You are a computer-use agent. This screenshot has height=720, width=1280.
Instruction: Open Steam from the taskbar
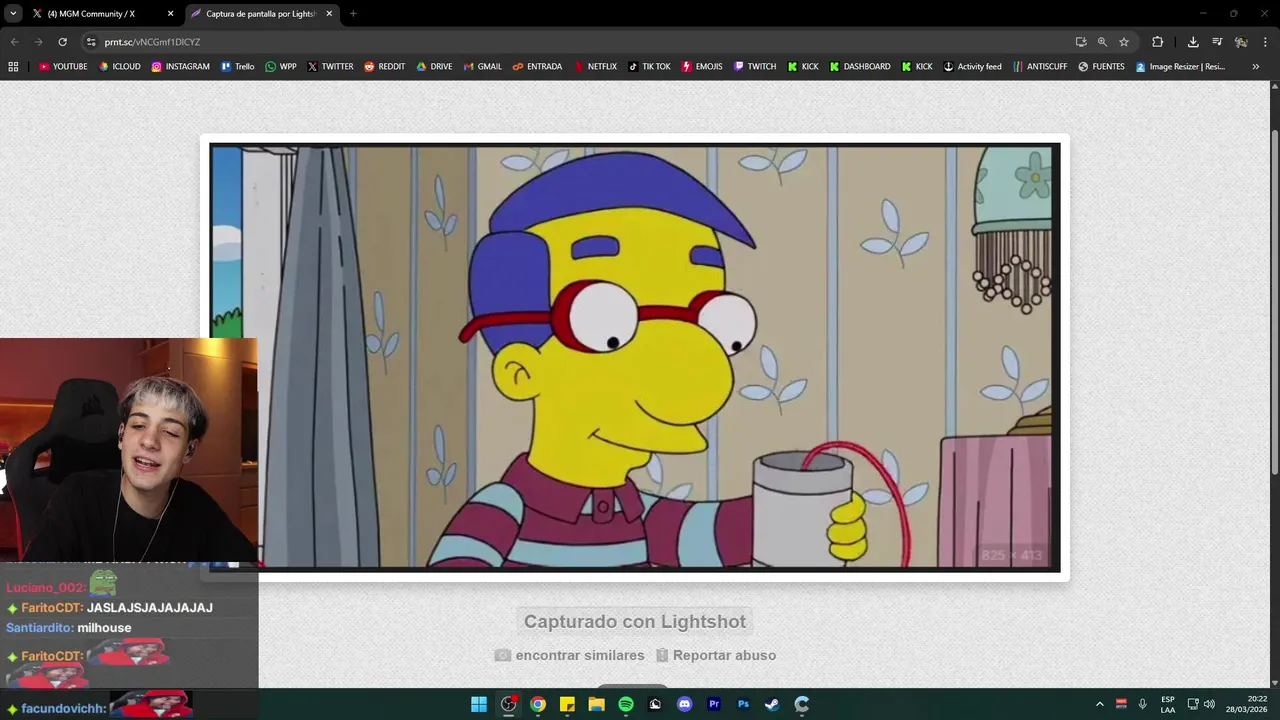tap(772, 704)
